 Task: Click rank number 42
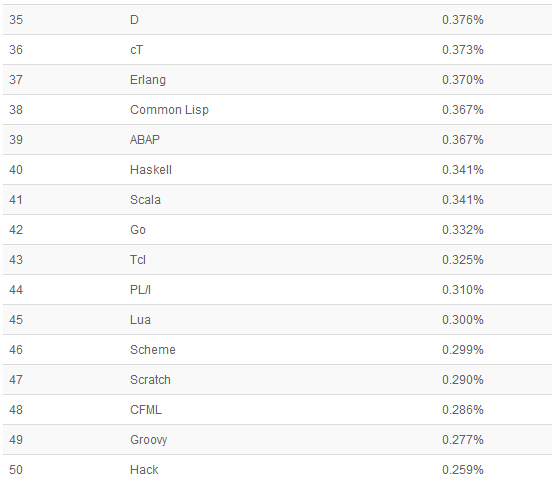[16, 230]
